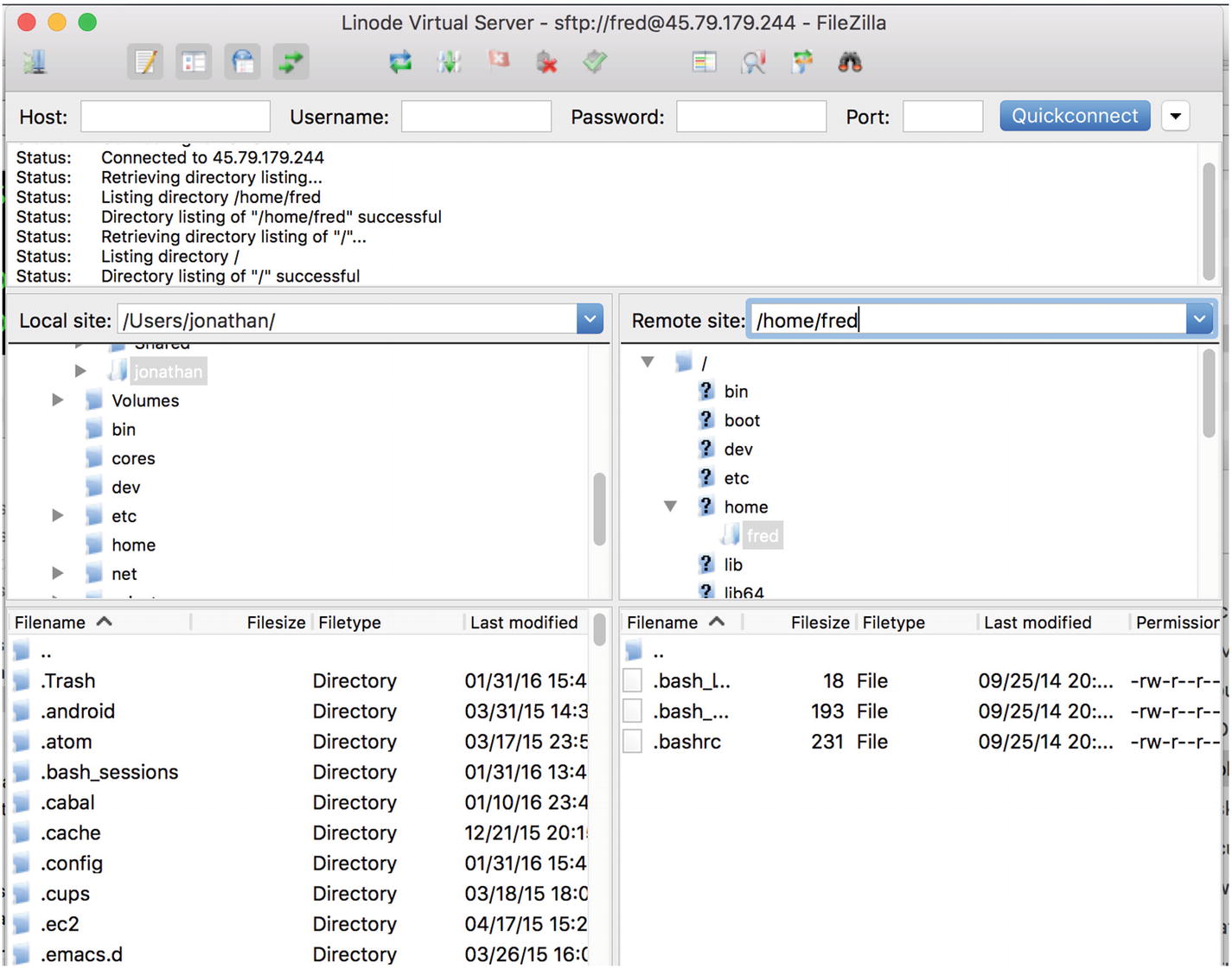
Task: Go to parent folder in local list
Action: tap(299, 651)
